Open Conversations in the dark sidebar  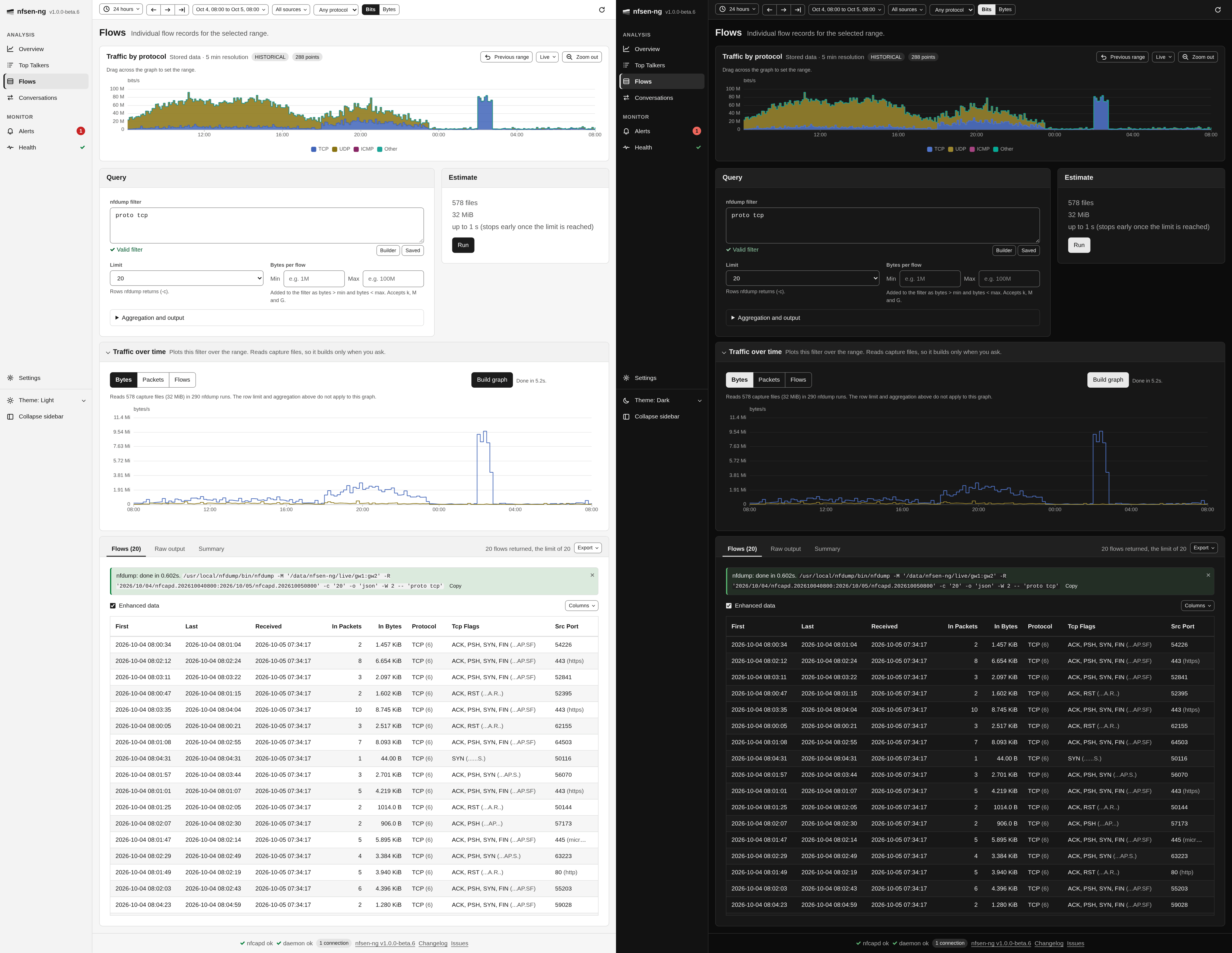click(662, 98)
